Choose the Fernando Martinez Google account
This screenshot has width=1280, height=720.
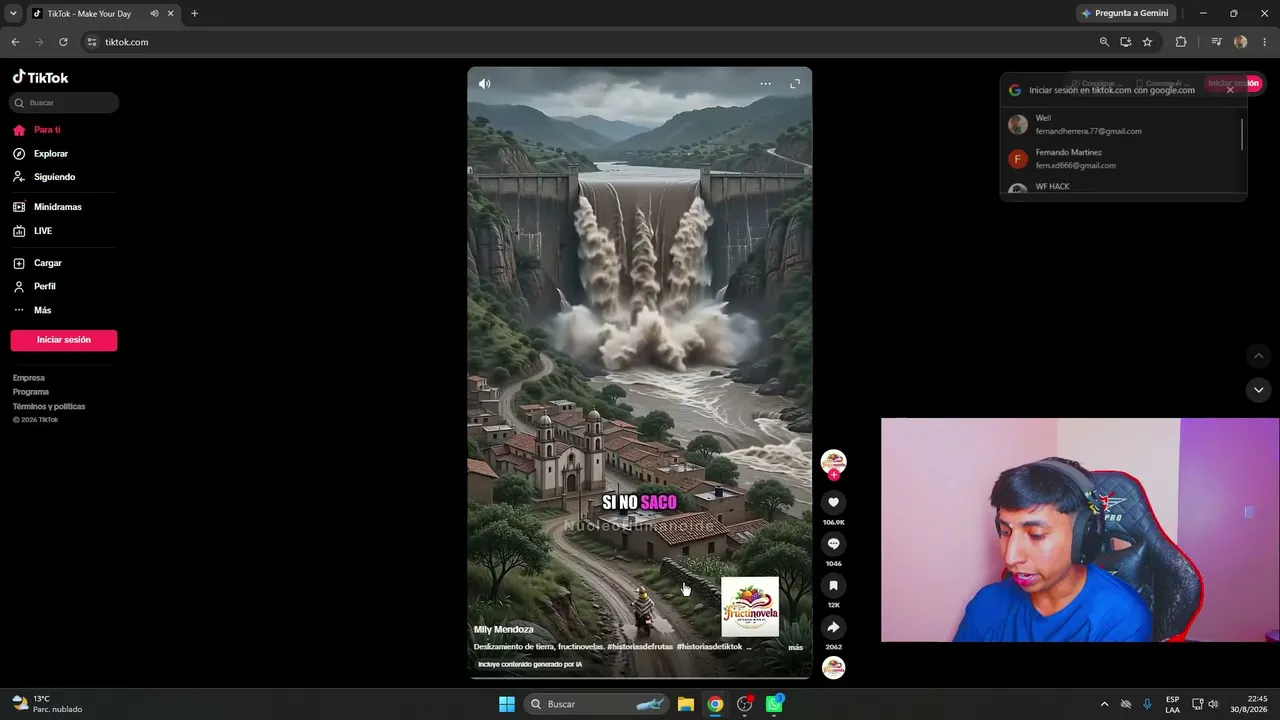pos(1120,159)
